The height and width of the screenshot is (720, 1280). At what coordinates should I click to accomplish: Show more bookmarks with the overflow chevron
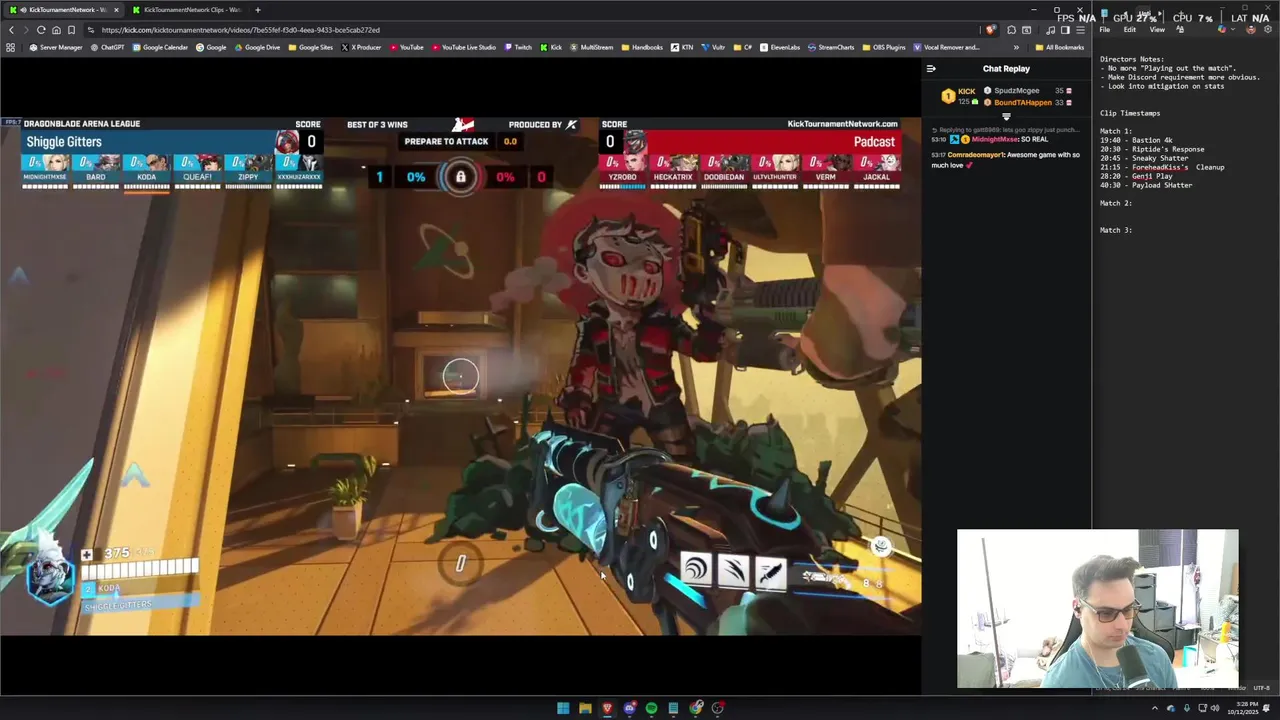tap(1016, 47)
